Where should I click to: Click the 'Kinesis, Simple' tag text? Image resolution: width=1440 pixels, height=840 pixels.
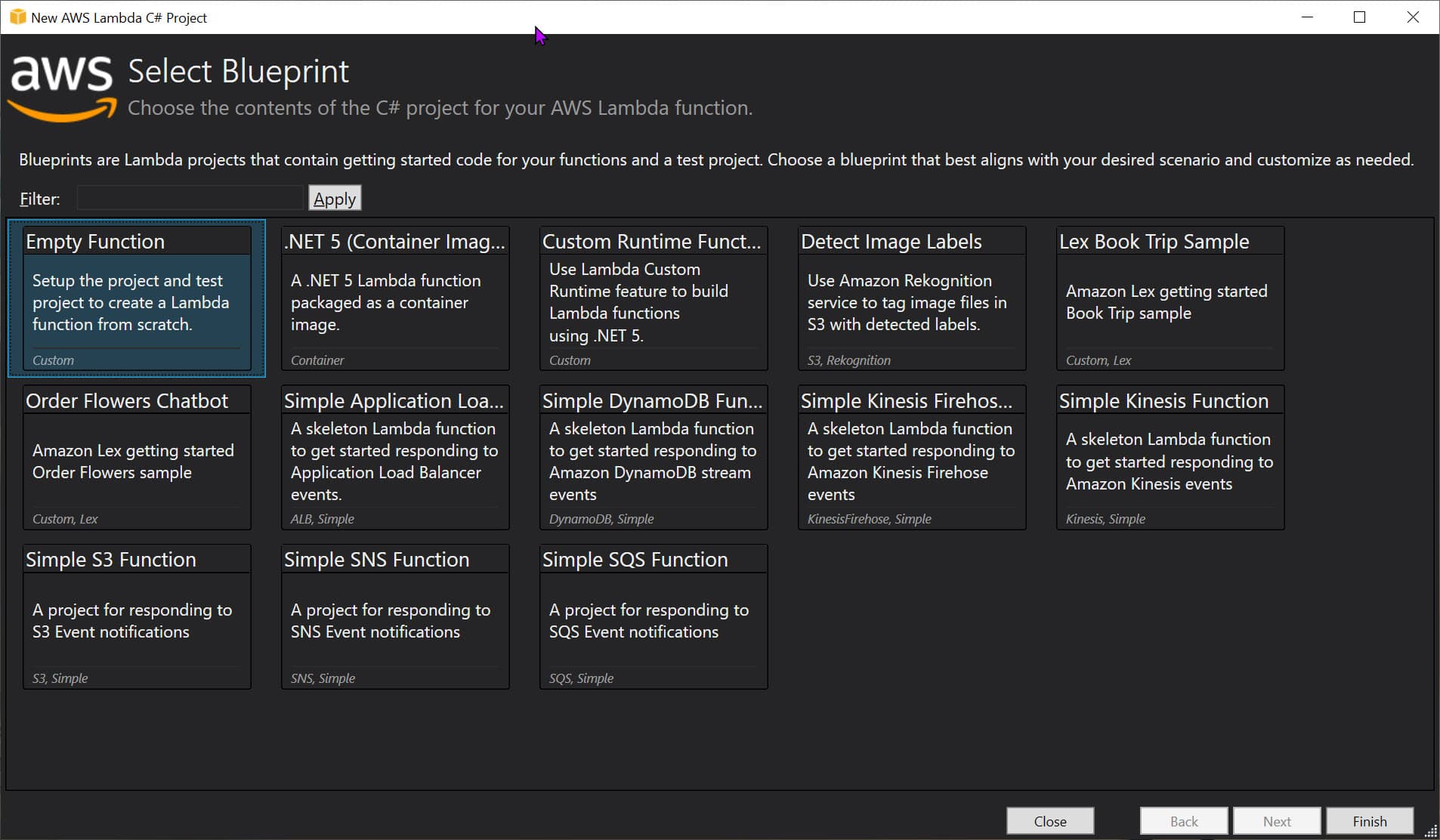[1105, 519]
